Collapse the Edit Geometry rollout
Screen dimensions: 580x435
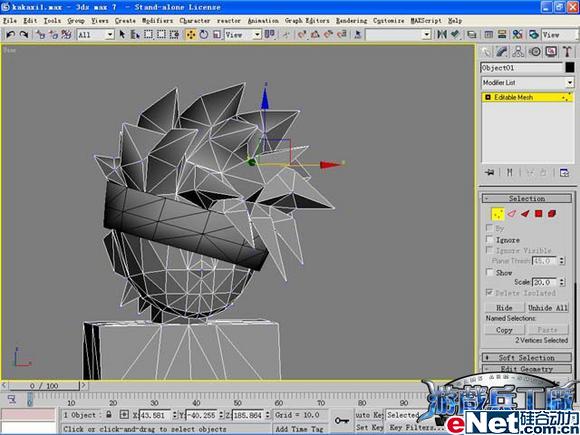[x=527, y=369]
